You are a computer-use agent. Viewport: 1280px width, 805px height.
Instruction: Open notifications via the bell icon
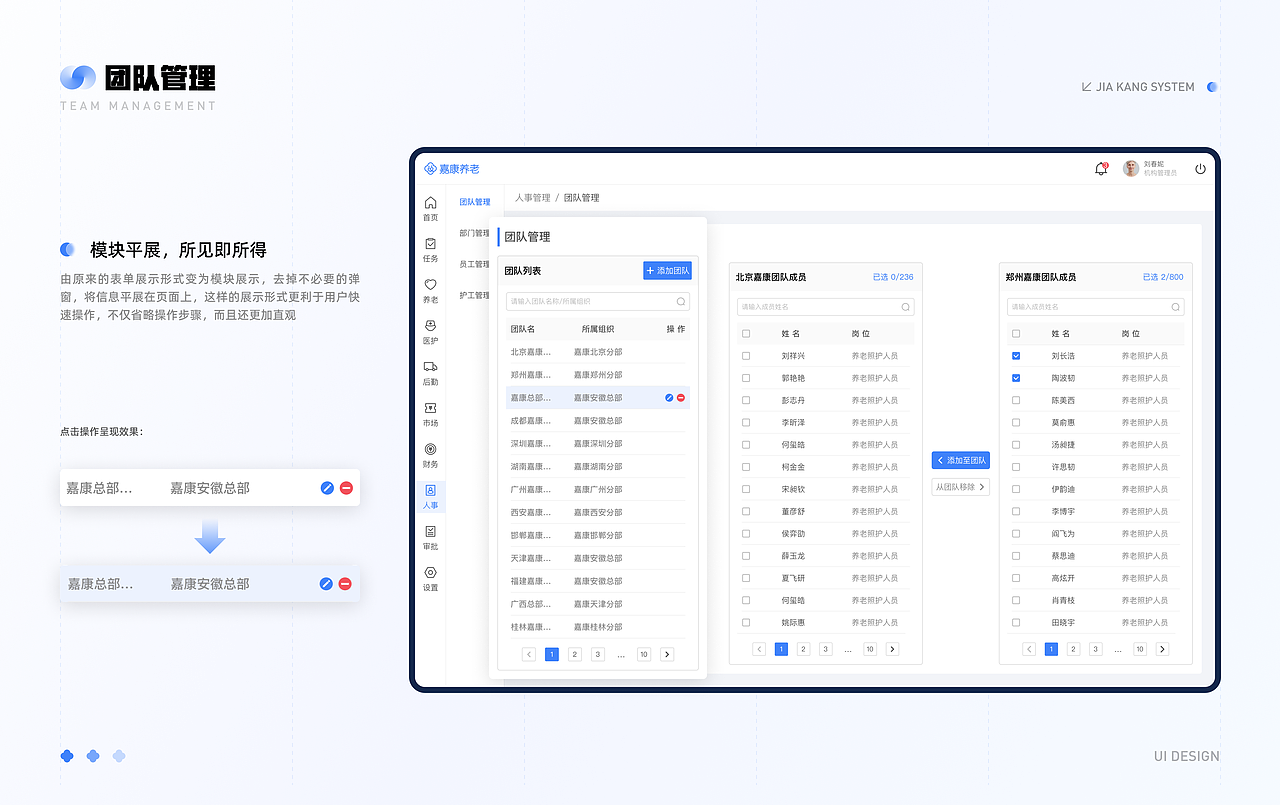1100,168
